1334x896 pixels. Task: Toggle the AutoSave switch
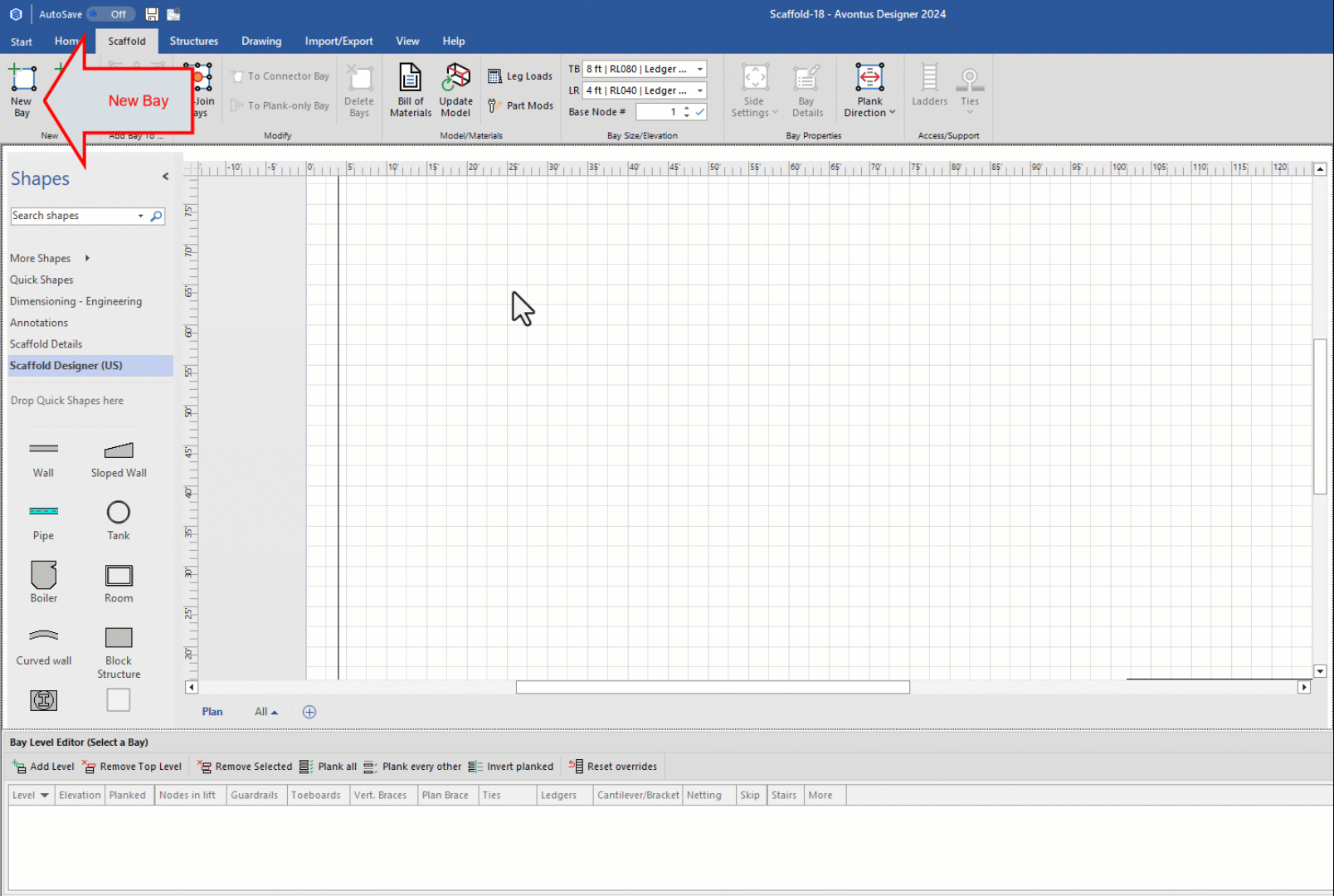point(110,14)
